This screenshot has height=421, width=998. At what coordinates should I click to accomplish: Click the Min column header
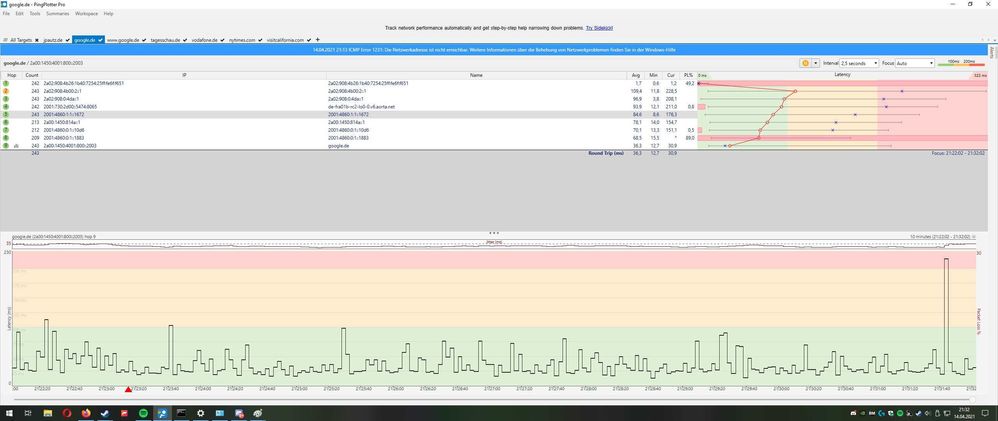click(x=653, y=75)
